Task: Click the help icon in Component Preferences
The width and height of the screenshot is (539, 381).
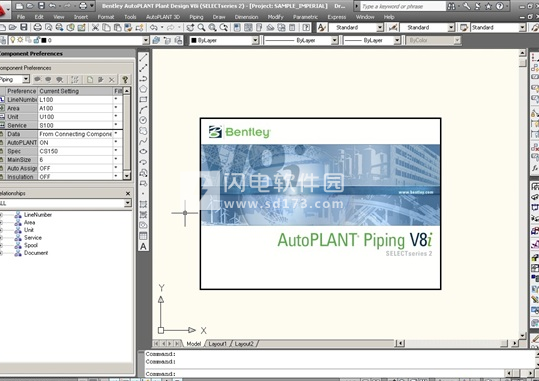Action: tap(125, 79)
